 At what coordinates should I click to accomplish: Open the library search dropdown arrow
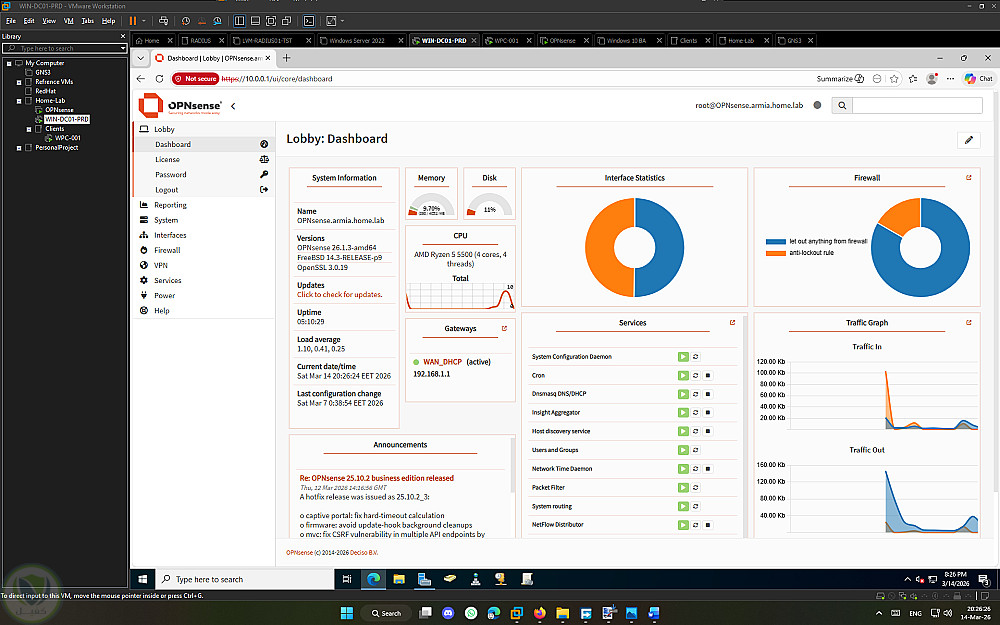click(122, 48)
